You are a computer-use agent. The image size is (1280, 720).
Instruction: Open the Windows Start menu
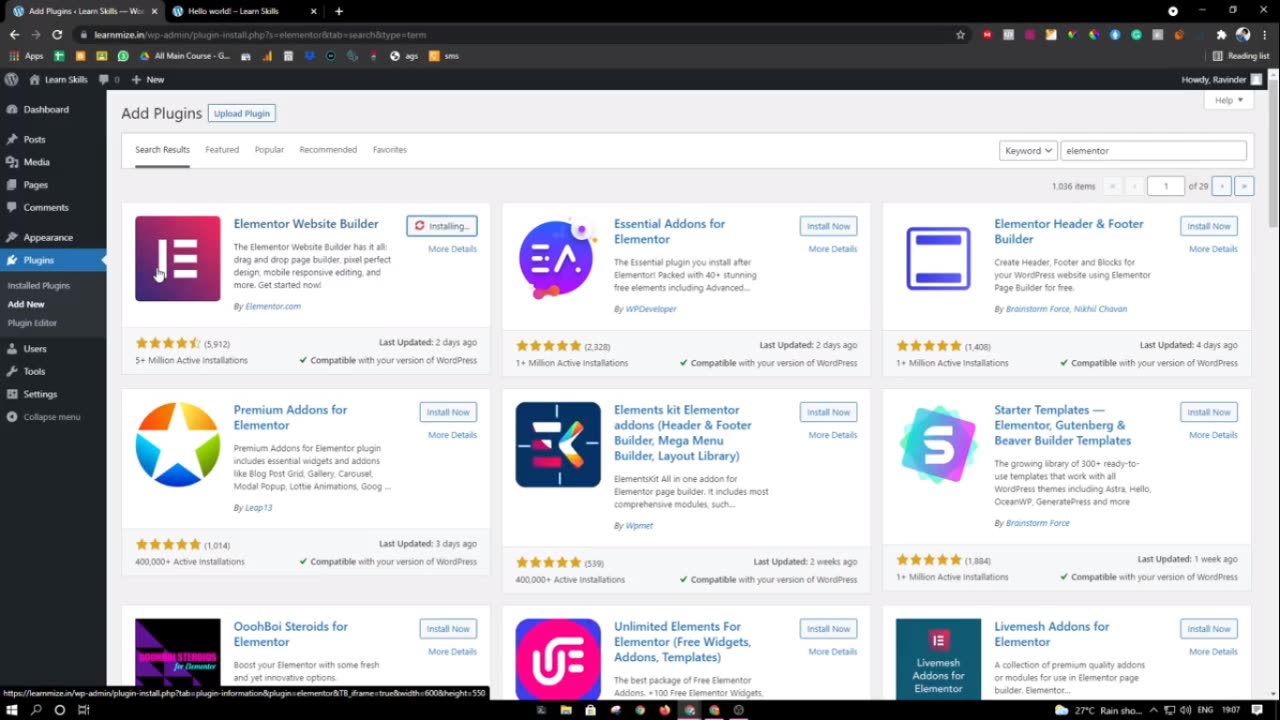click(11, 710)
